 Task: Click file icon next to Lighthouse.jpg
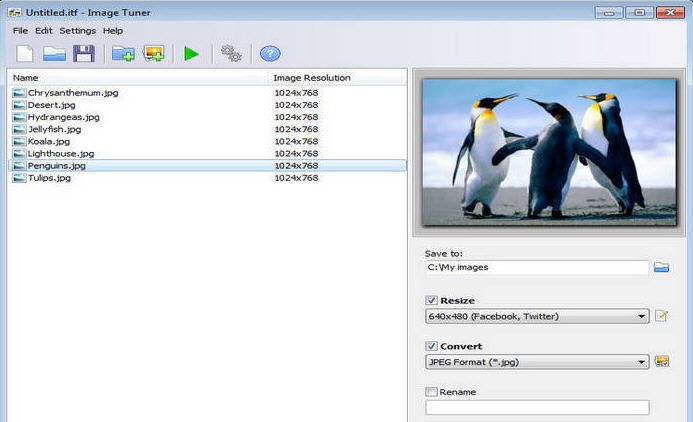(x=19, y=153)
